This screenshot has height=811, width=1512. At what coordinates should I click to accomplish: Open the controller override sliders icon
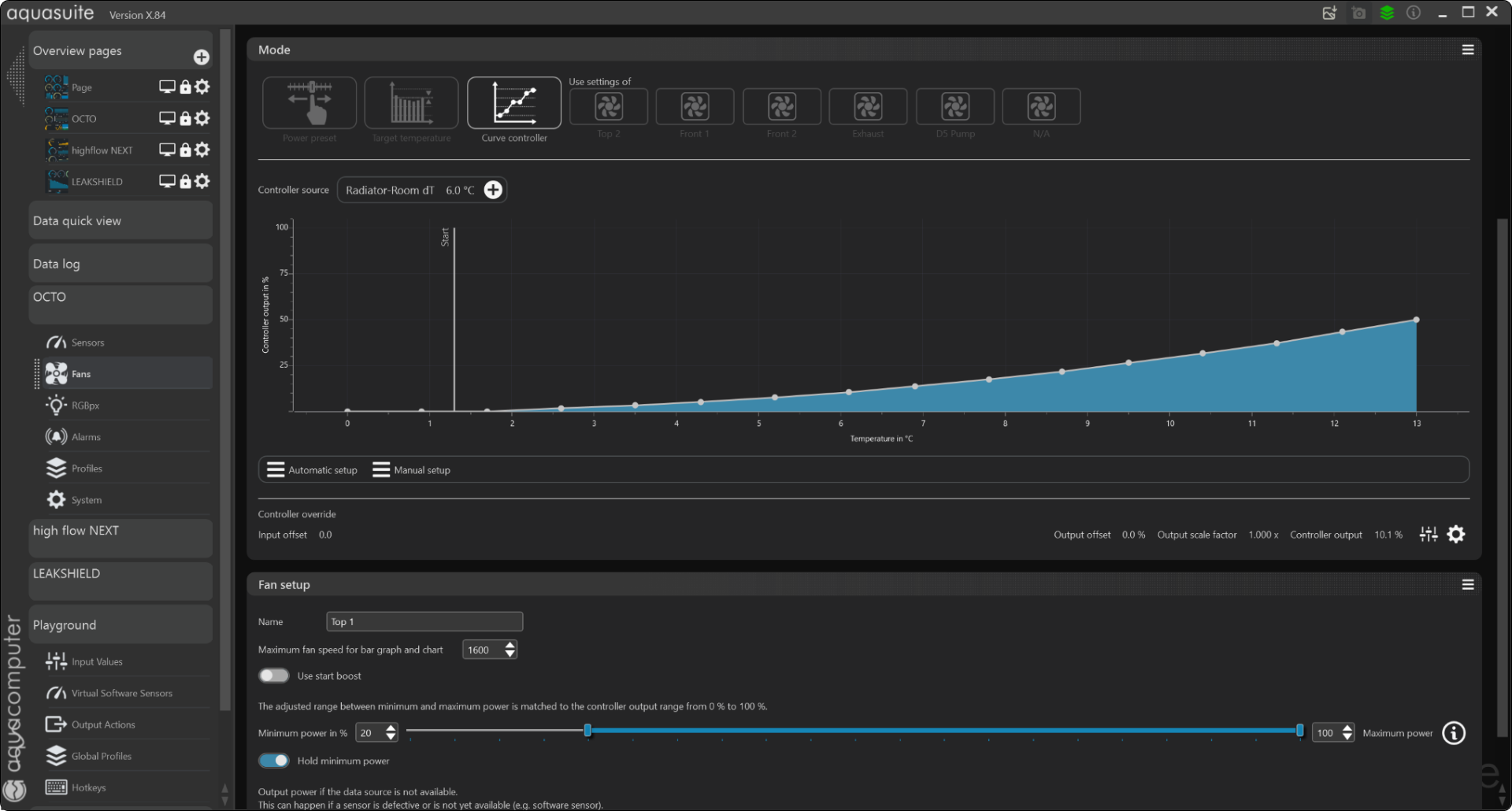tap(1429, 535)
